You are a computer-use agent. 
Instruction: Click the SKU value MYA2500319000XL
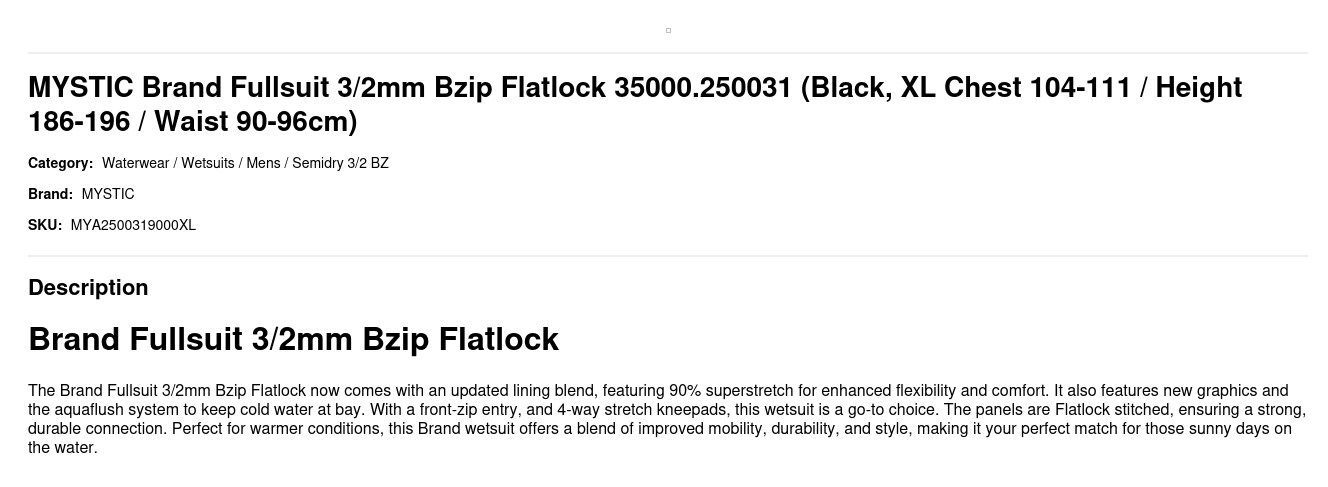[133, 225]
